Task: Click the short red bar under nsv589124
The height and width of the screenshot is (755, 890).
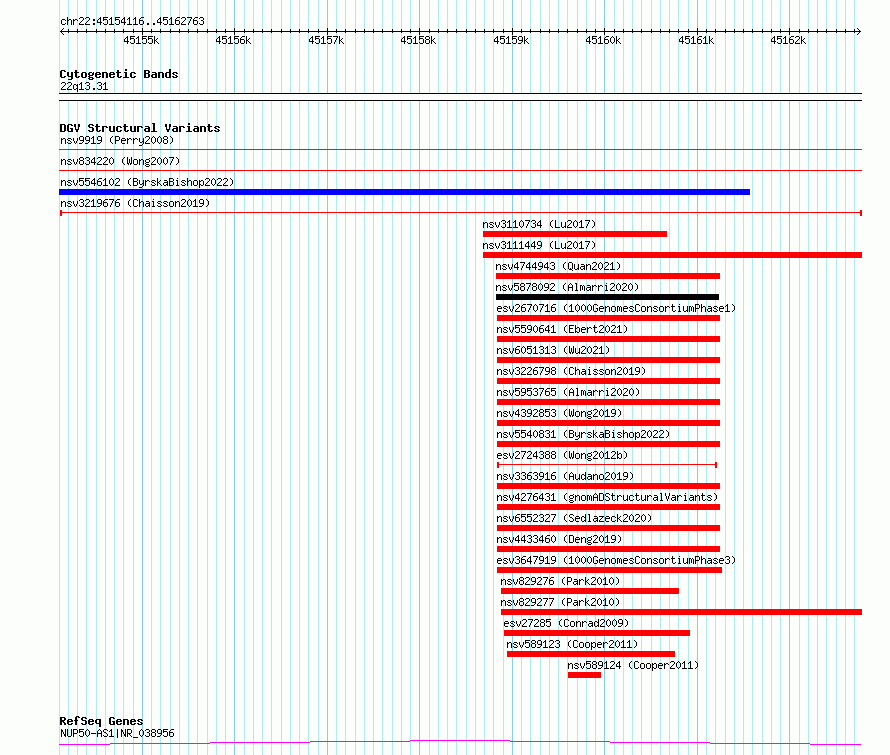Action: pos(584,675)
